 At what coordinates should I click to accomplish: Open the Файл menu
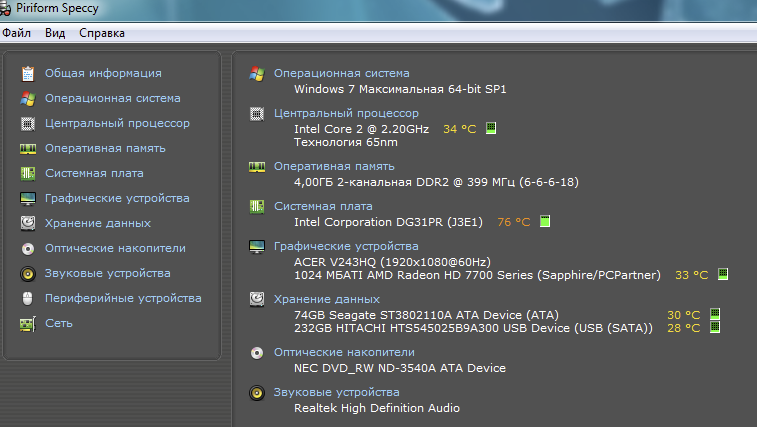point(16,33)
